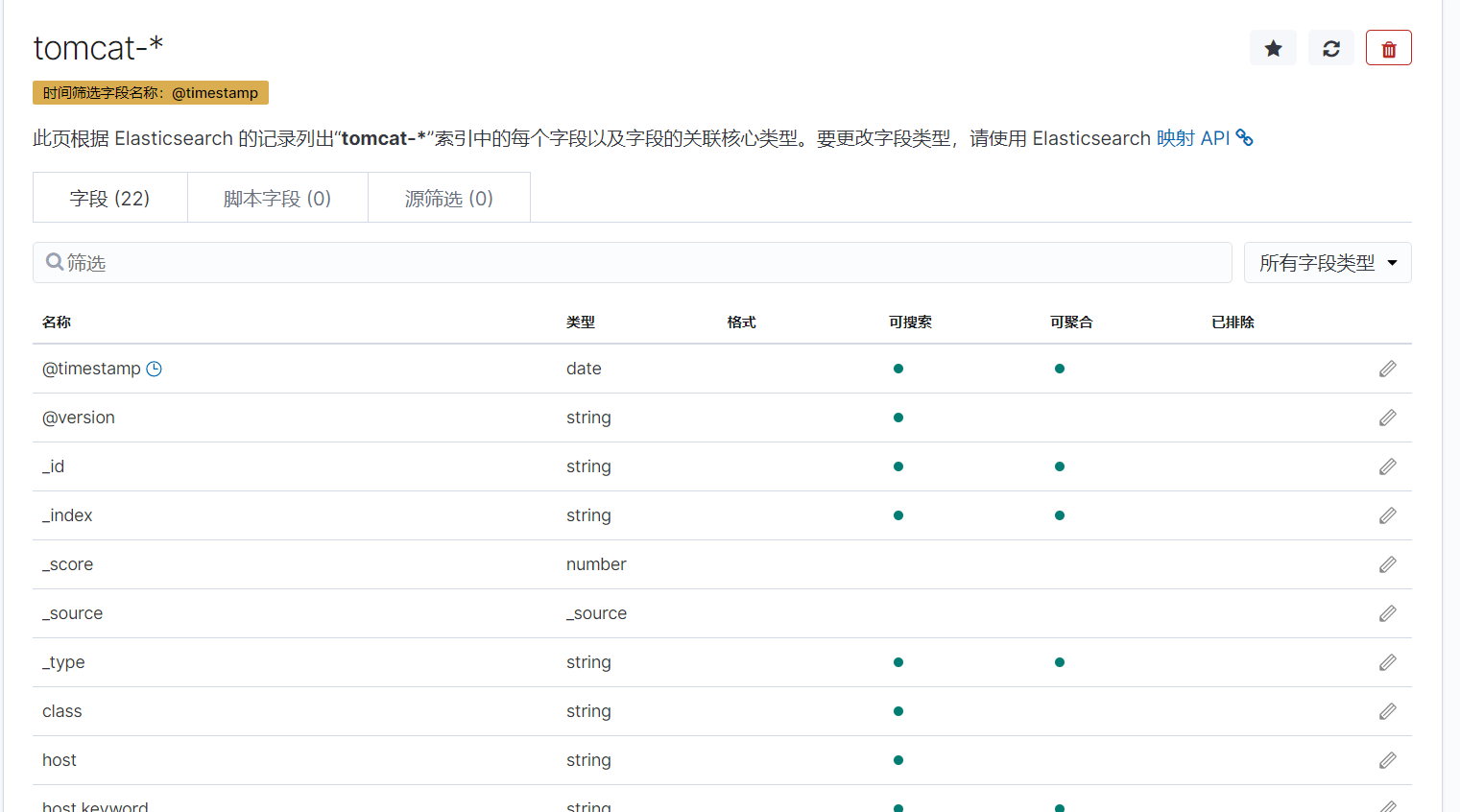Image resolution: width=1460 pixels, height=812 pixels.
Task: Open the edit pencil for @timestamp field
Action: point(1387,369)
